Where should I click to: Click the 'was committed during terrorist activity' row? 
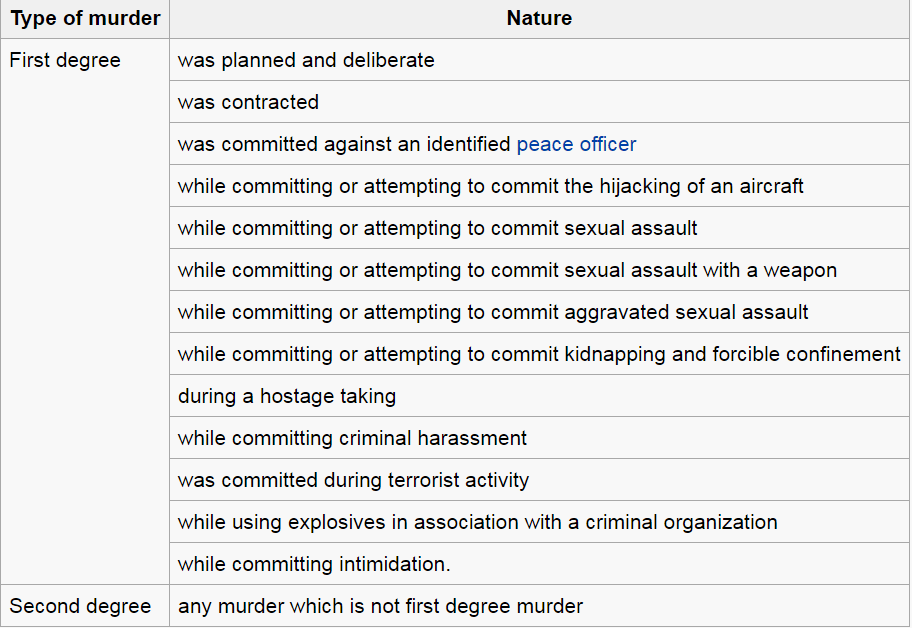tap(353, 480)
